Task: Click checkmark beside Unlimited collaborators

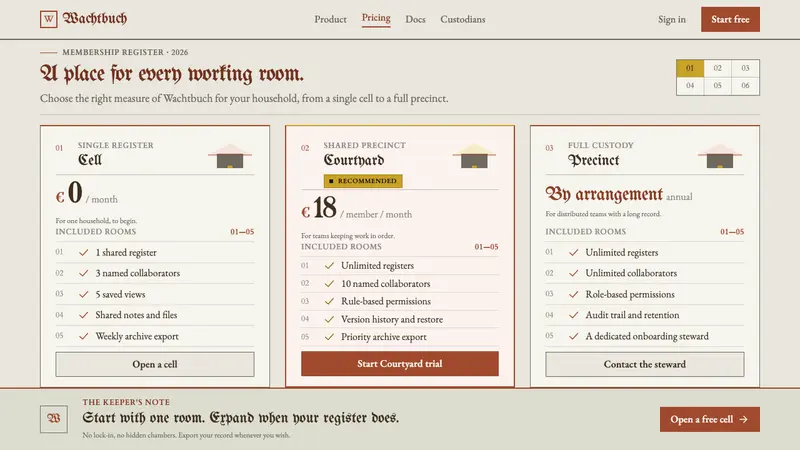Action: point(573,273)
